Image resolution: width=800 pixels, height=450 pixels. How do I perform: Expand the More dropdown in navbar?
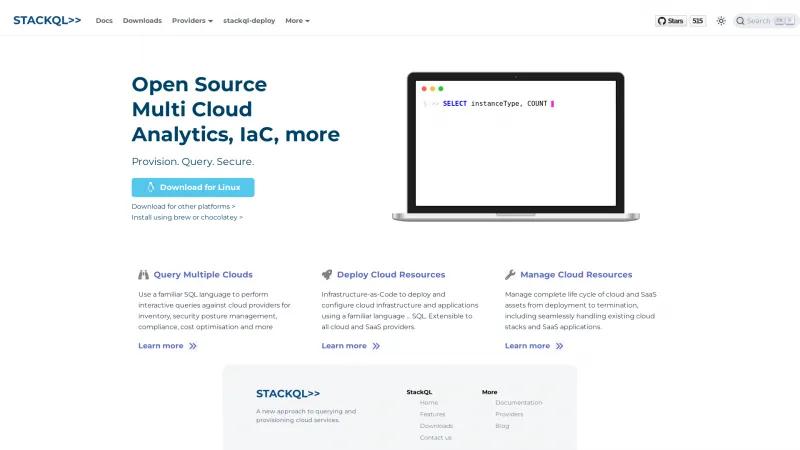click(x=297, y=20)
